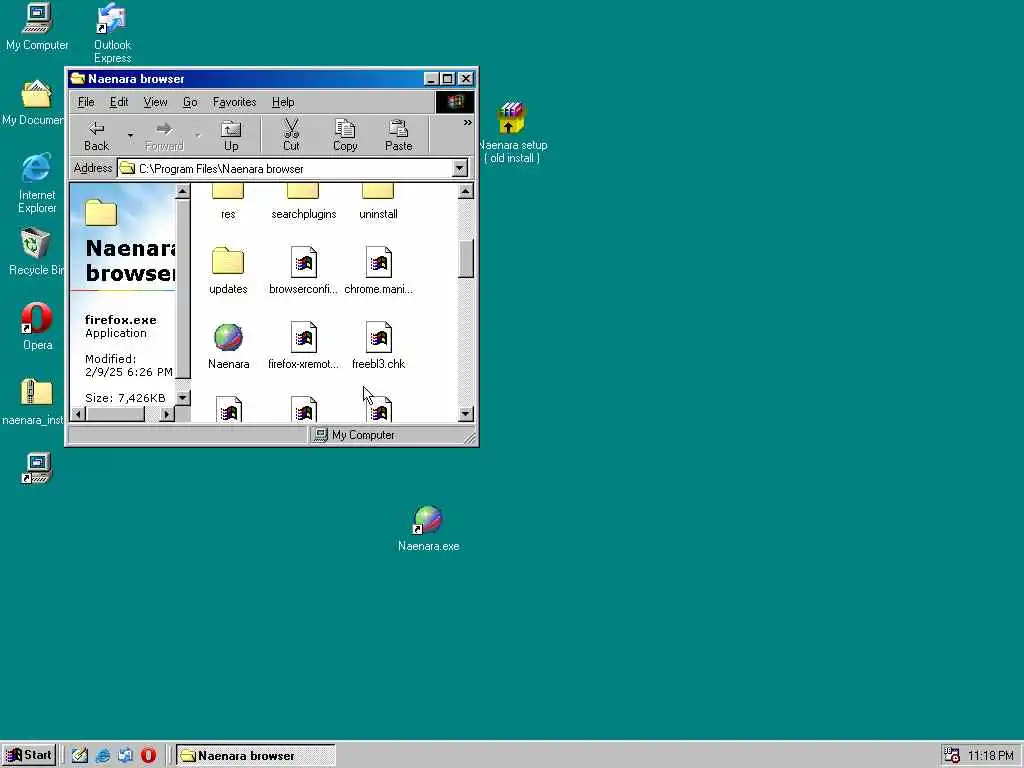This screenshot has height=768, width=1024.
Task: Select the updates folder
Action: [228, 270]
